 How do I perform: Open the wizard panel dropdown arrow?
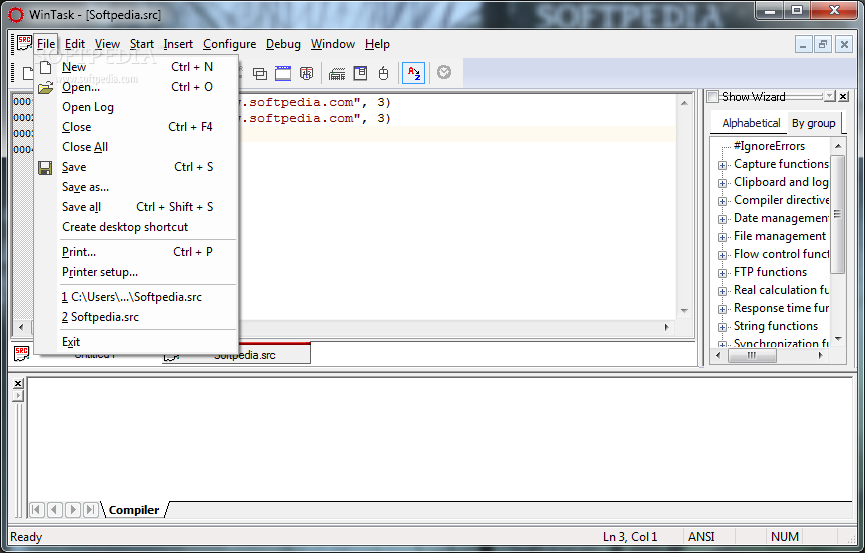(830, 97)
